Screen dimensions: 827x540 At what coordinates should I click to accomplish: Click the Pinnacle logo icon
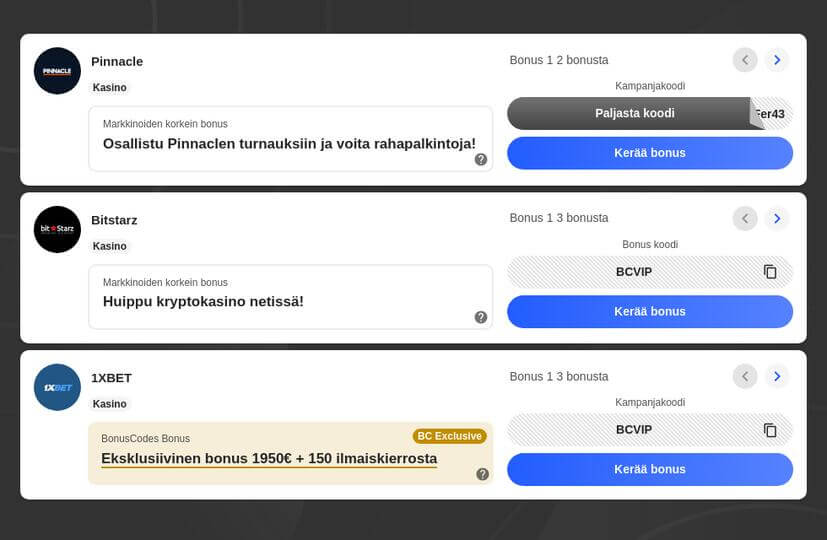tap(57, 71)
